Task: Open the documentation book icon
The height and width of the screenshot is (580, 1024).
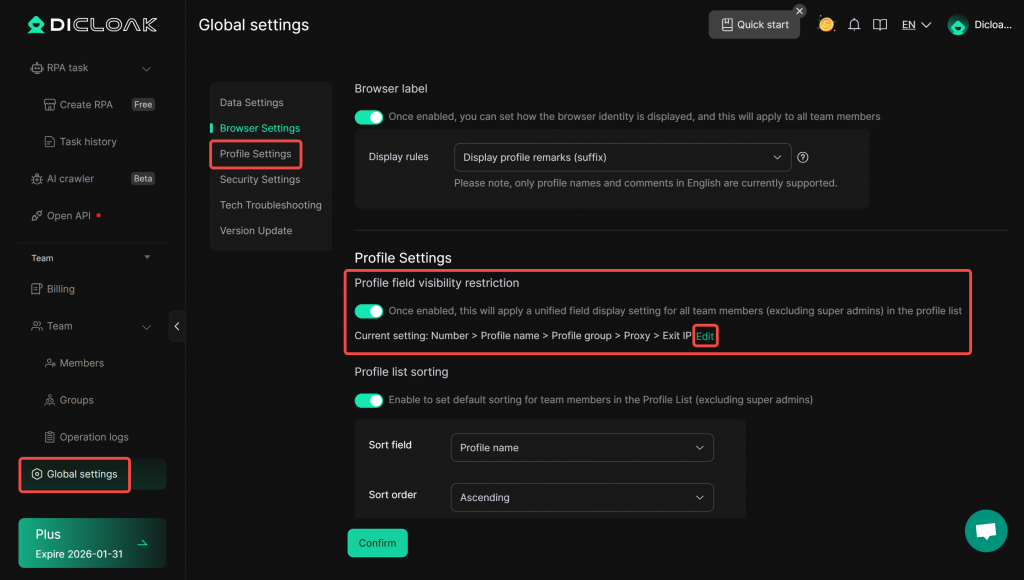Action: (880, 25)
